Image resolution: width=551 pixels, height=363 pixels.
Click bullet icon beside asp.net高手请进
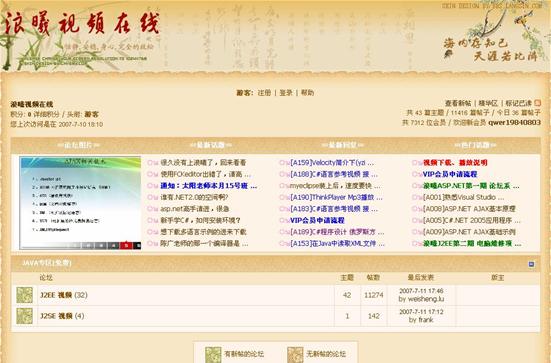click(x=153, y=209)
